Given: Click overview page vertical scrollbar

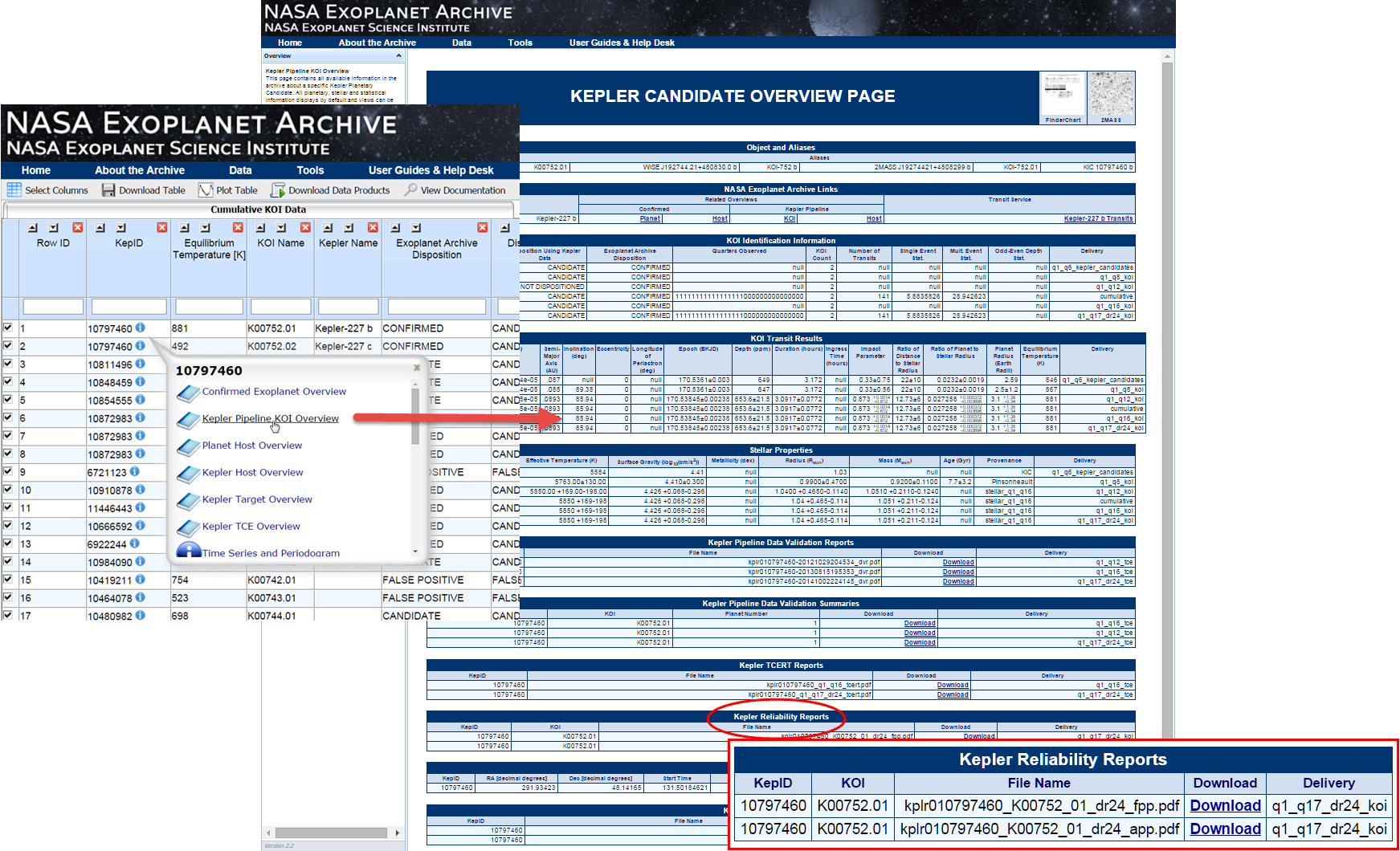Looking at the screenshot, I should [1167, 401].
